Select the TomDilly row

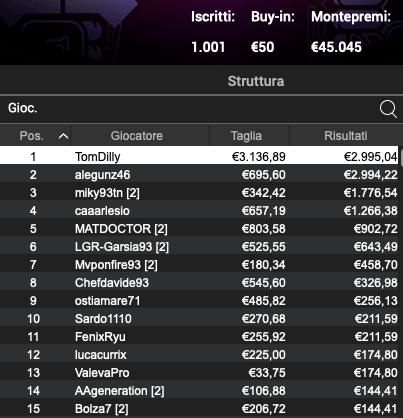[x=199, y=156]
